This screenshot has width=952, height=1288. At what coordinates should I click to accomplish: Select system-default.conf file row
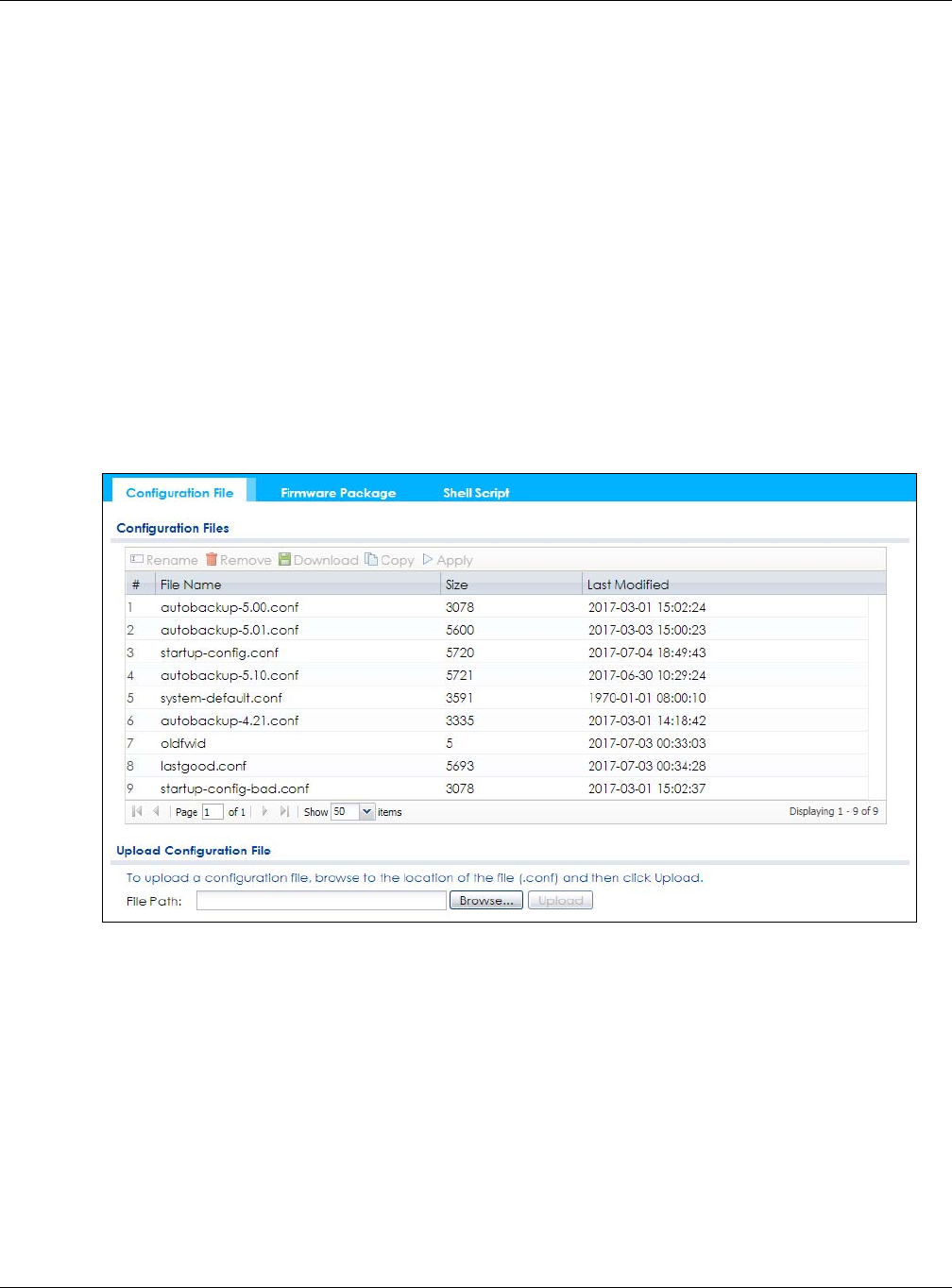pos(497,698)
